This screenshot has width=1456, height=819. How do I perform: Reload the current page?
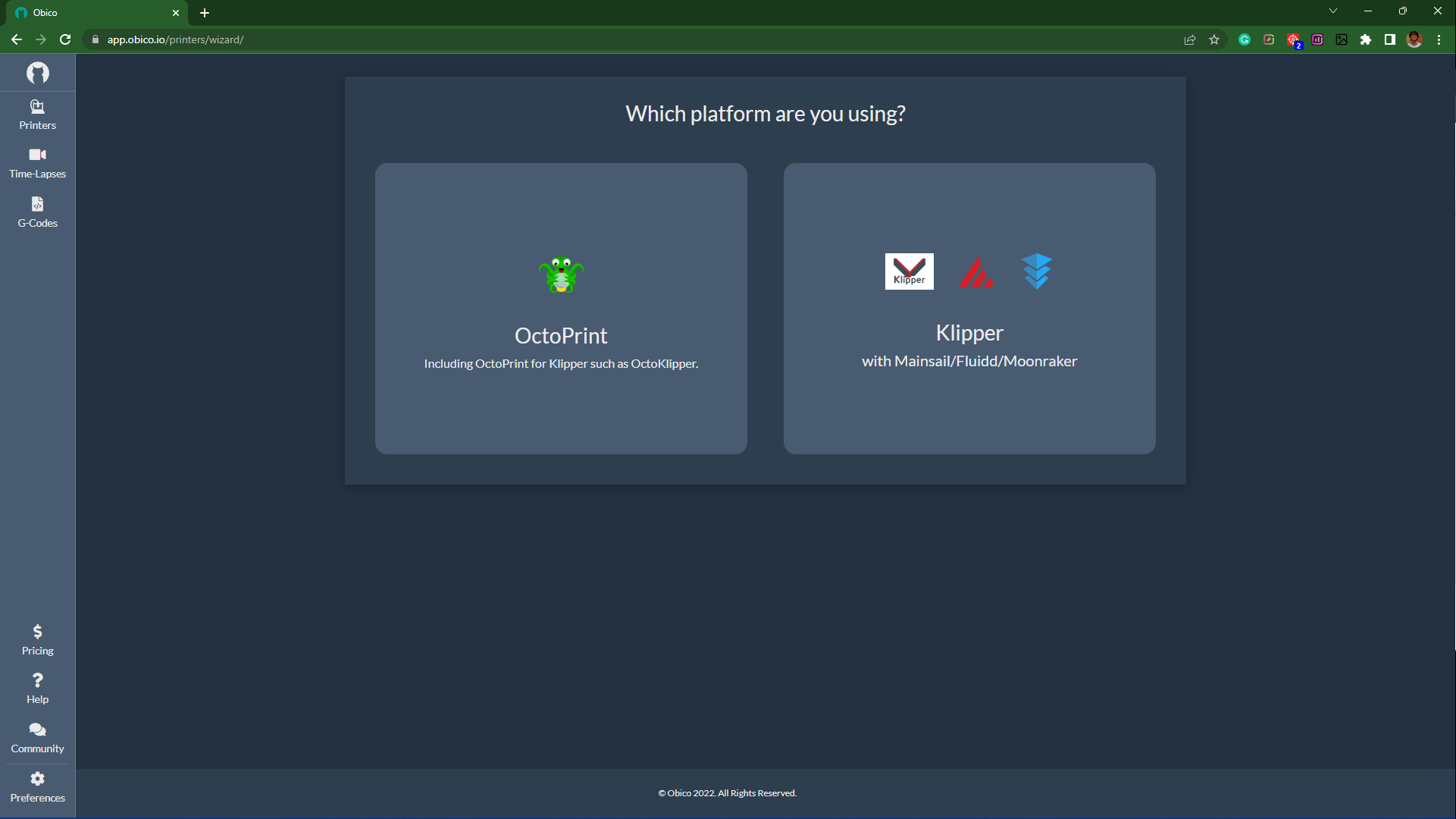65,39
